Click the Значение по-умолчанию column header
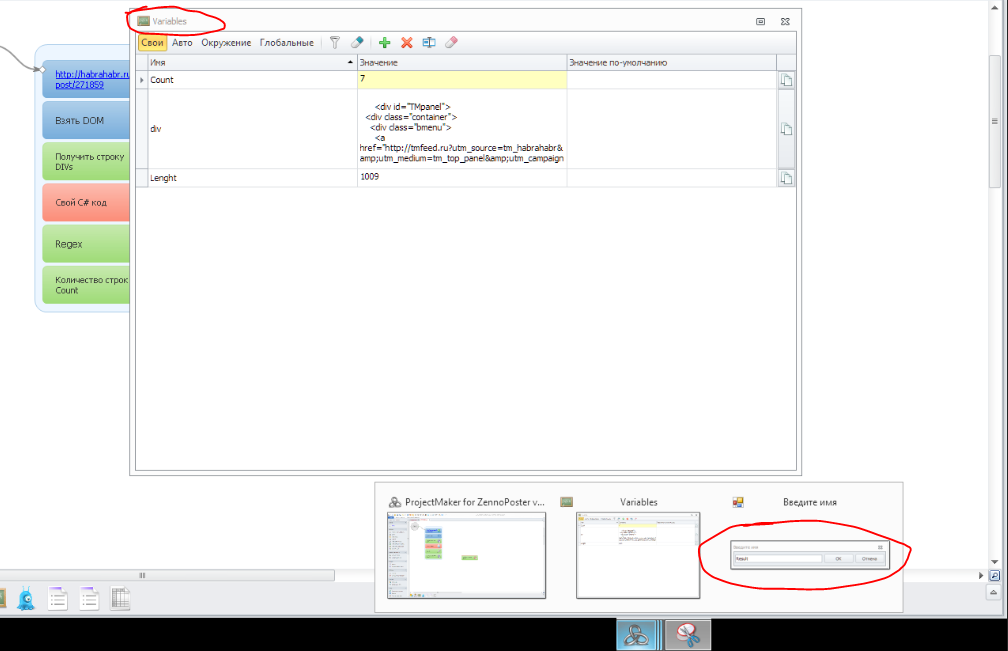This screenshot has height=651, width=1008. pyautogui.click(x=672, y=62)
